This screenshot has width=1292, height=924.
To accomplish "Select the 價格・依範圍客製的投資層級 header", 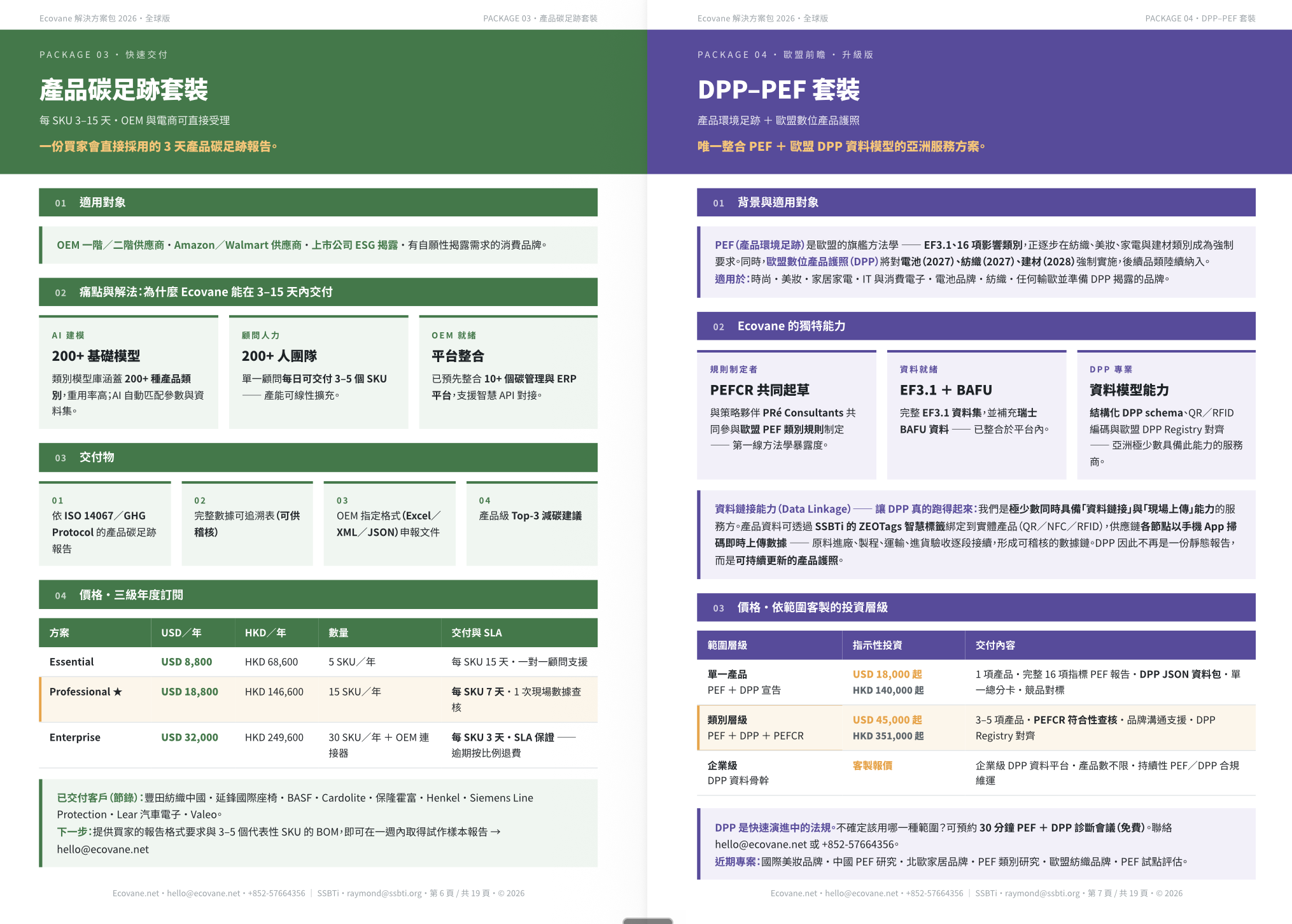I will (x=976, y=608).
